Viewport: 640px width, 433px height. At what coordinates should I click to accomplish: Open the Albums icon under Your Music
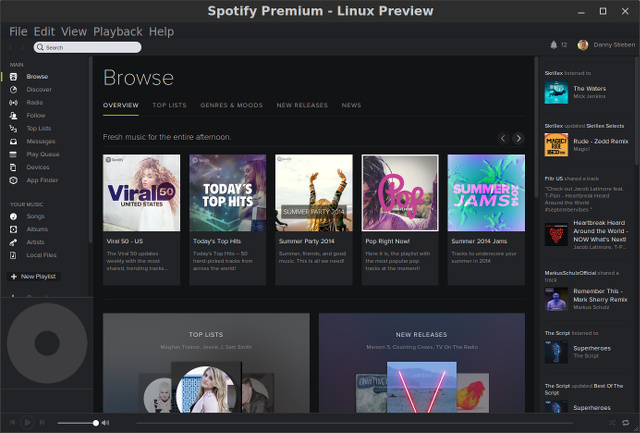13,229
